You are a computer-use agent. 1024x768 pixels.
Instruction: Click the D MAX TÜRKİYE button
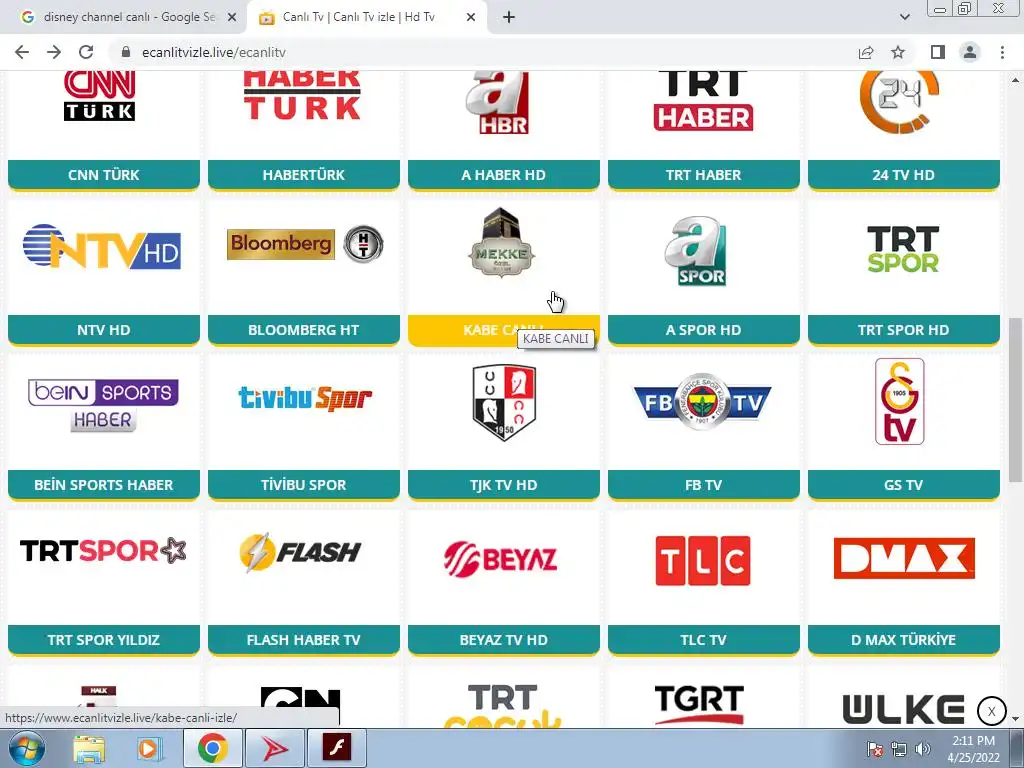pyautogui.click(x=904, y=639)
